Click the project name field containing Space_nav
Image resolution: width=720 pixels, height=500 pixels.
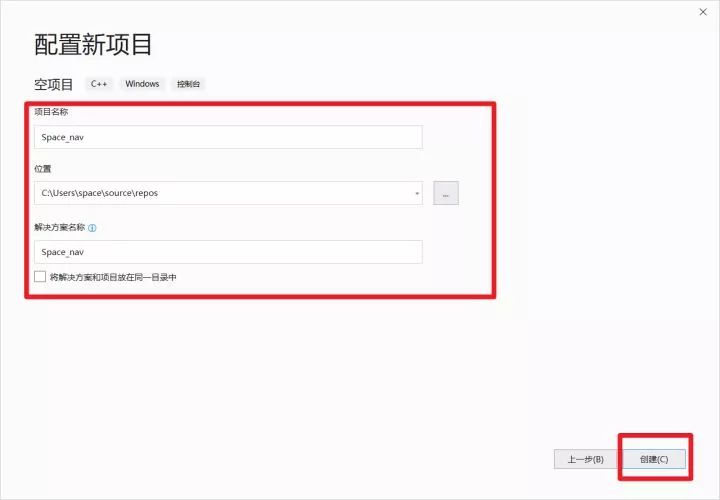(x=228, y=137)
